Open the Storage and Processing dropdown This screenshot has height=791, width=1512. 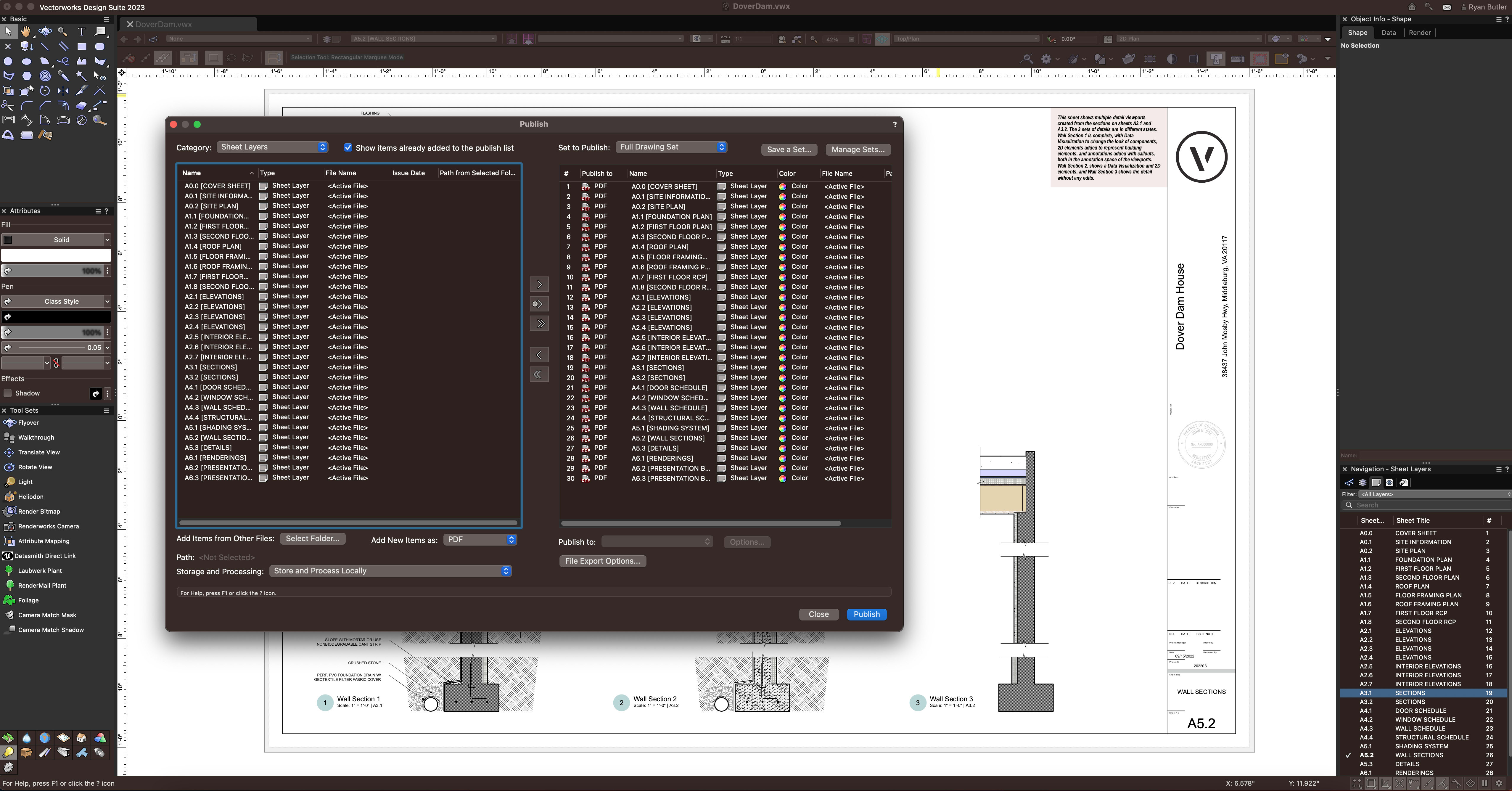click(x=390, y=571)
